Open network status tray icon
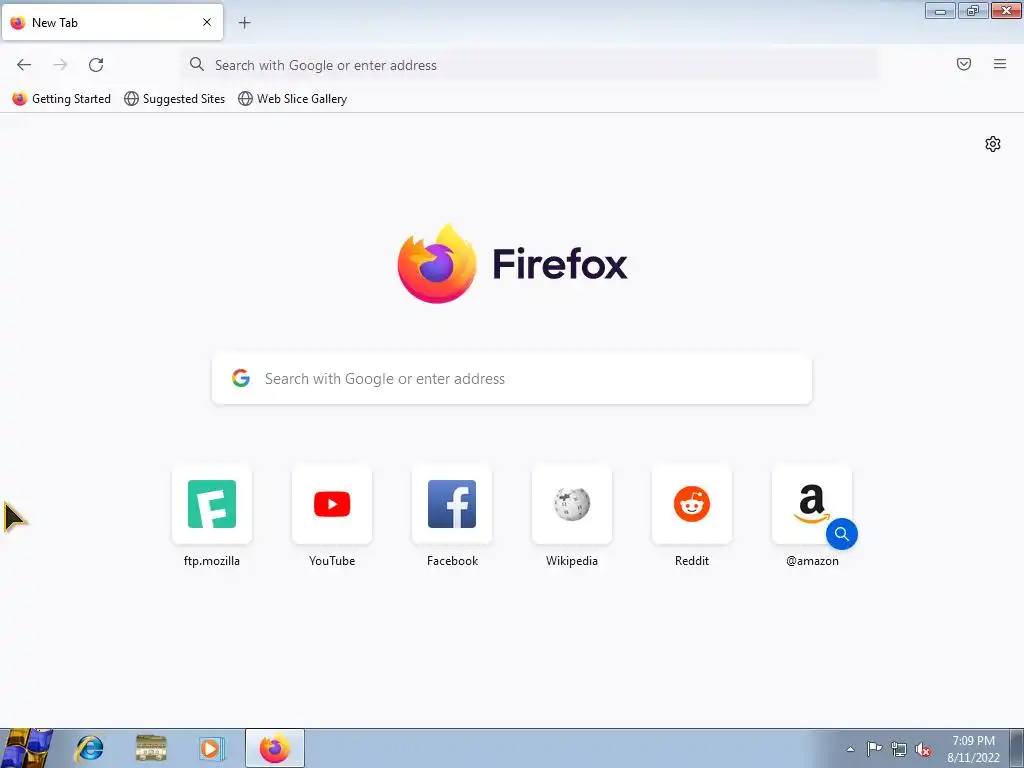 (899, 749)
